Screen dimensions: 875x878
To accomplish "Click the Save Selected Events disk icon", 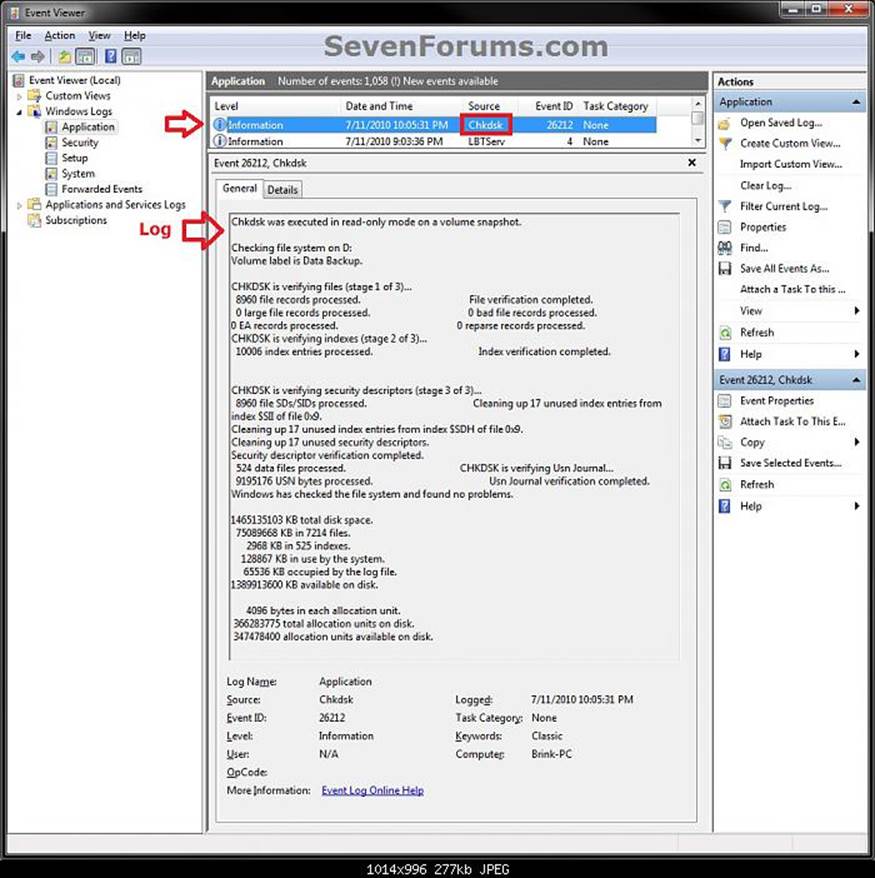I will [725, 463].
